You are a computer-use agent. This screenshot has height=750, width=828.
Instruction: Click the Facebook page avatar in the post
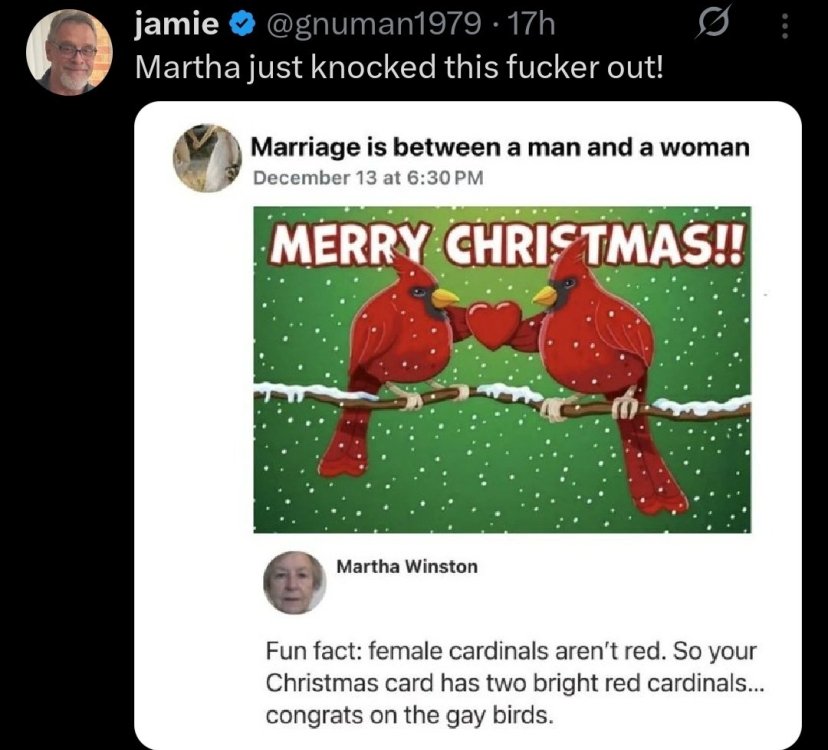pos(208,158)
